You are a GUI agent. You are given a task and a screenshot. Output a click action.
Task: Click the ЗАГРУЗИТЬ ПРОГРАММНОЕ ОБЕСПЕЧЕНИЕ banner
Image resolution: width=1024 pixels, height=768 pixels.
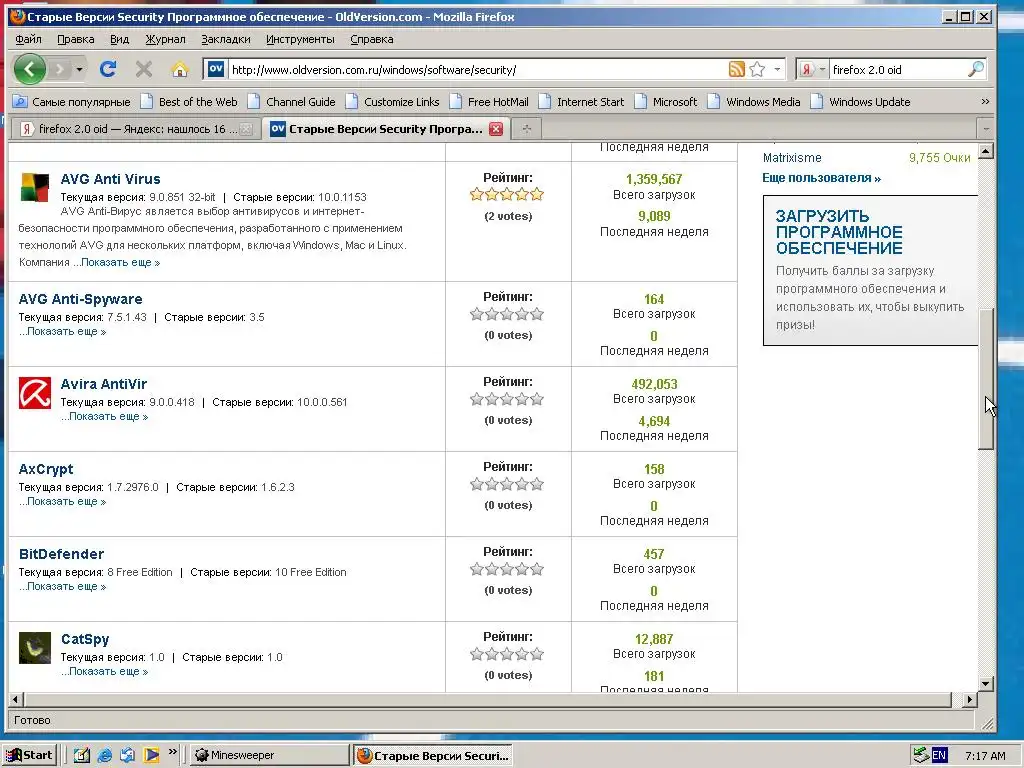coord(871,270)
